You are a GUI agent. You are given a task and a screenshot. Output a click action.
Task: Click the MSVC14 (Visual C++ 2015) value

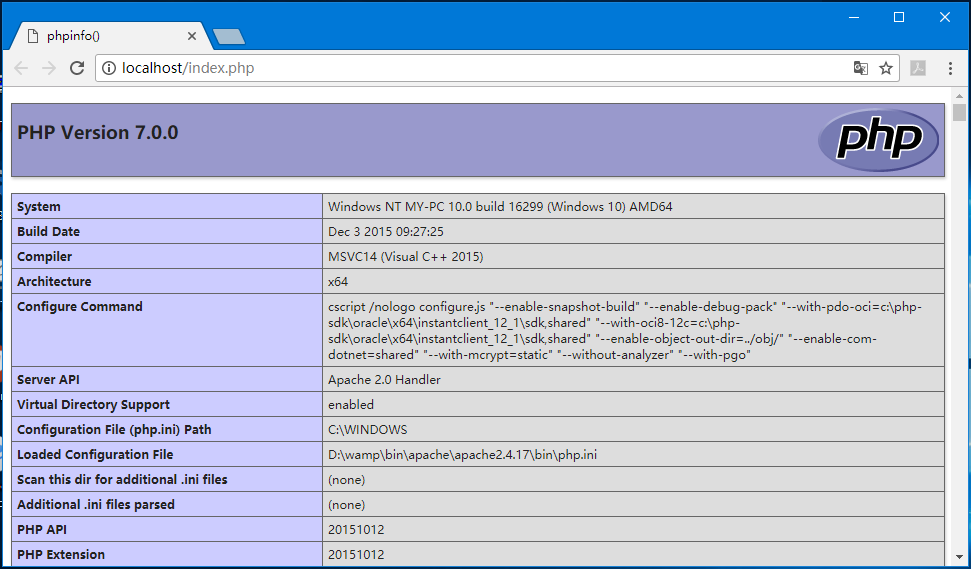(406, 256)
